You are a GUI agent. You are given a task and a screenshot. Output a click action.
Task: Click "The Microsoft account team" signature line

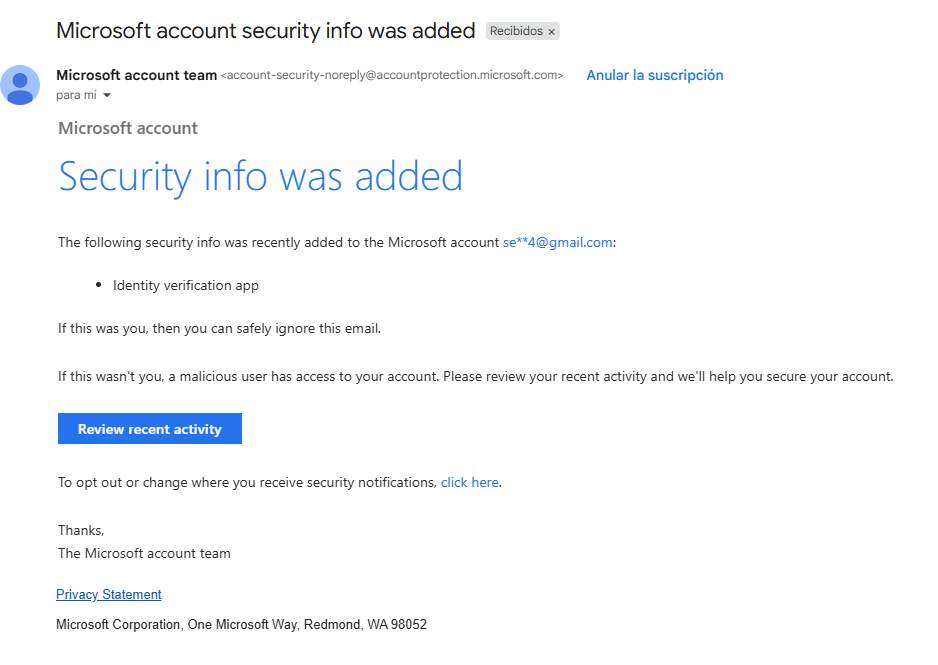click(x=144, y=553)
